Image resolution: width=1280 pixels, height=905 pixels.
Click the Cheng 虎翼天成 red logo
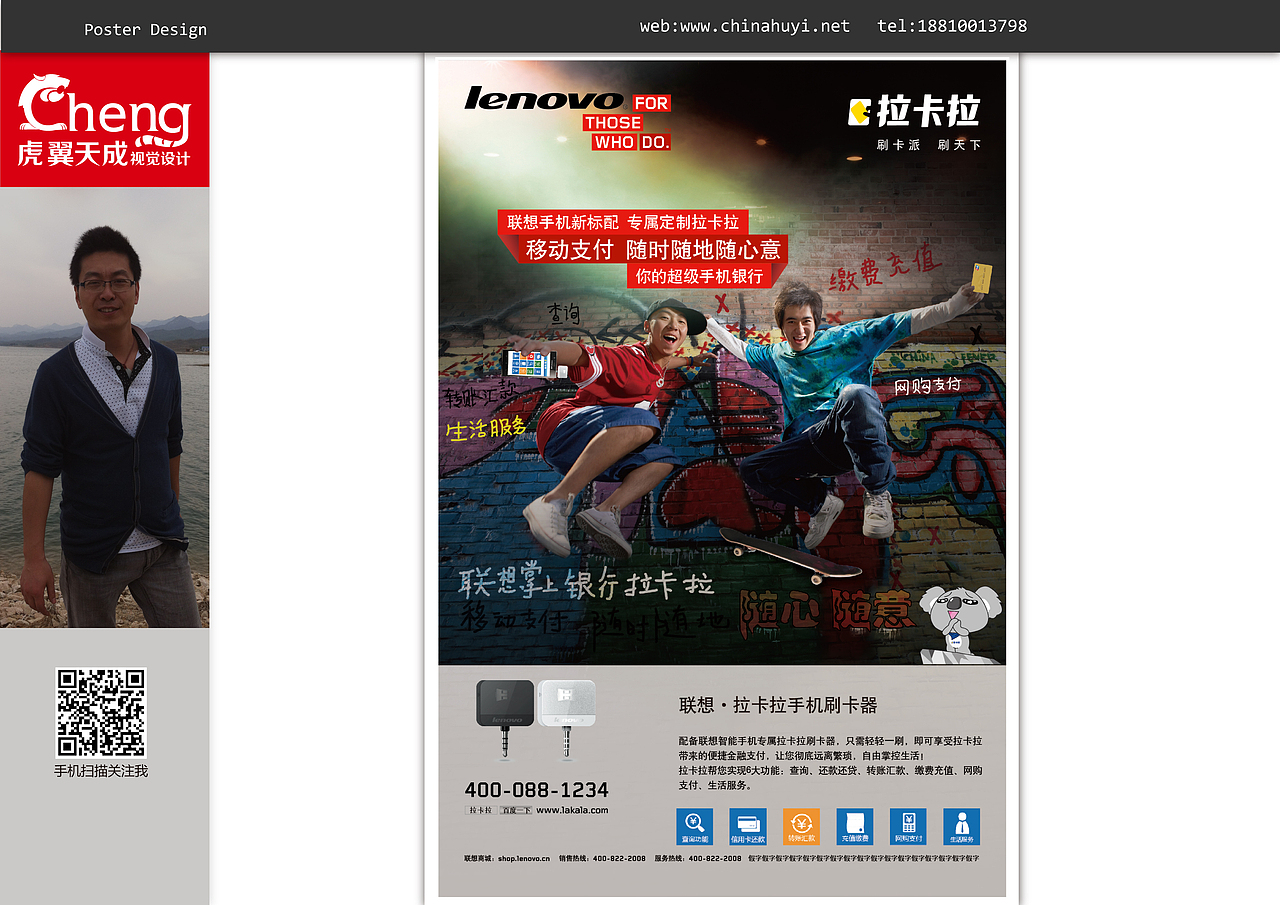tap(105, 120)
